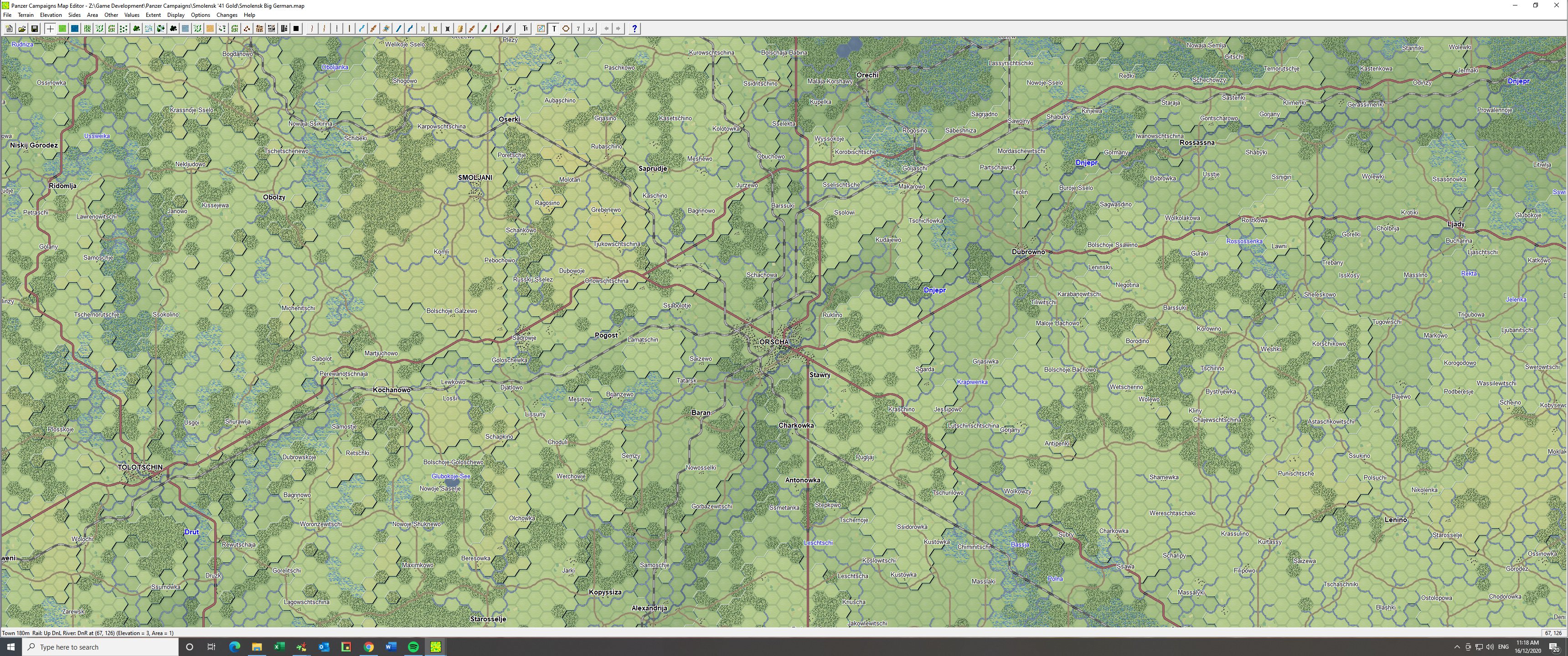Expand the Values menu
Image resolution: width=1568 pixels, height=656 pixels.
pos(131,15)
